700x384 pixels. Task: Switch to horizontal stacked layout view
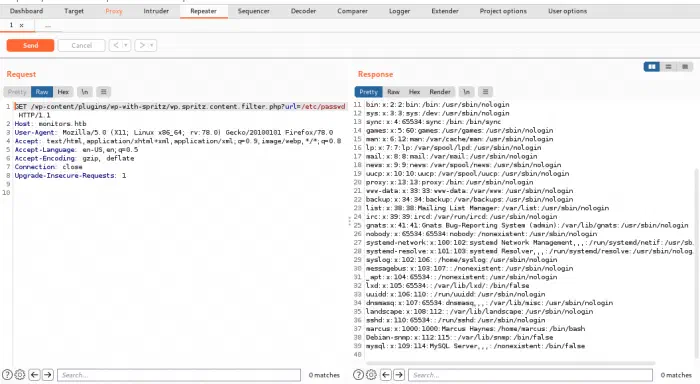pos(668,67)
